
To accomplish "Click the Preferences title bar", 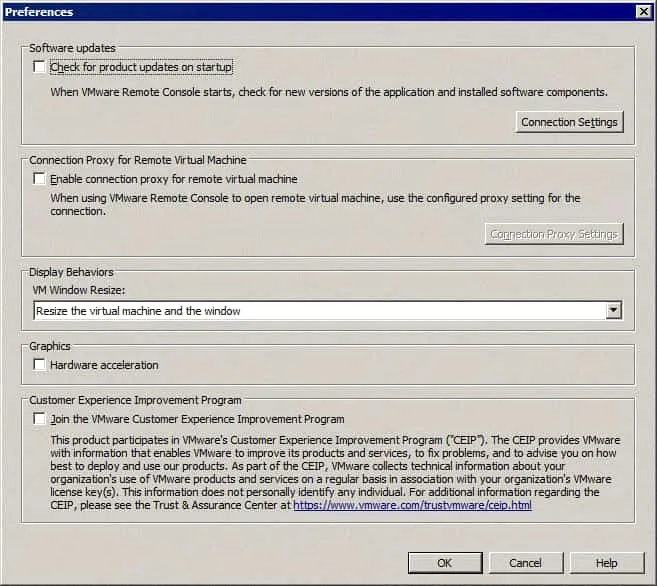I will pos(300,11).
